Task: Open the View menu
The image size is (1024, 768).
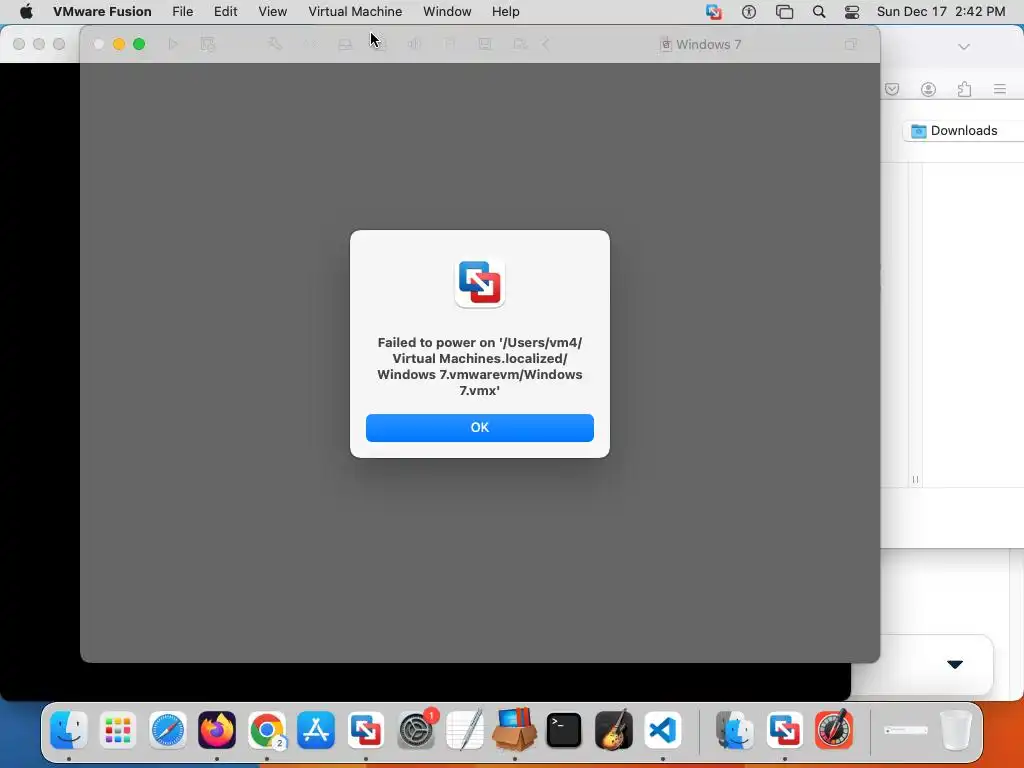Action: pyautogui.click(x=272, y=12)
